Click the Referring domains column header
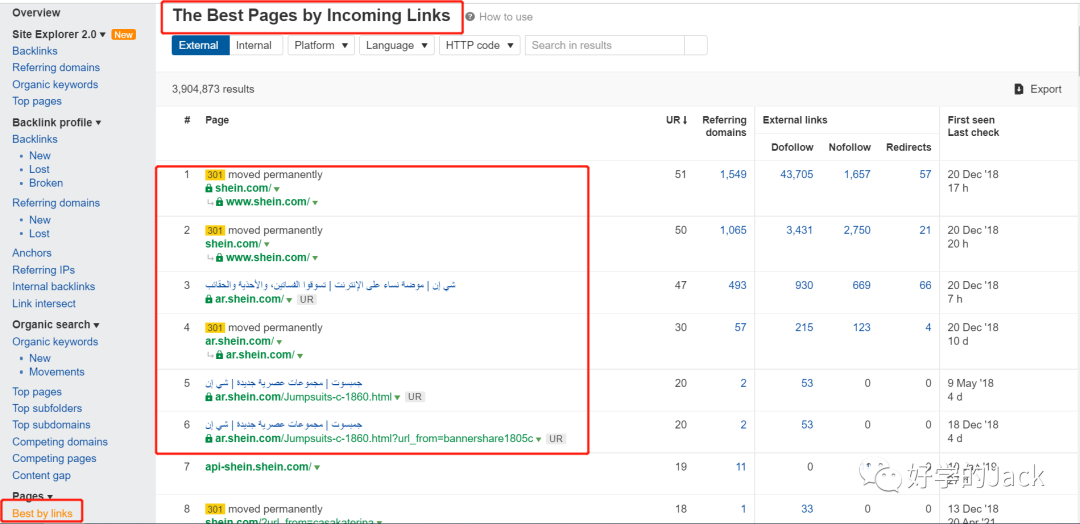Viewport: 1080px width, 524px height. [x=725, y=126]
